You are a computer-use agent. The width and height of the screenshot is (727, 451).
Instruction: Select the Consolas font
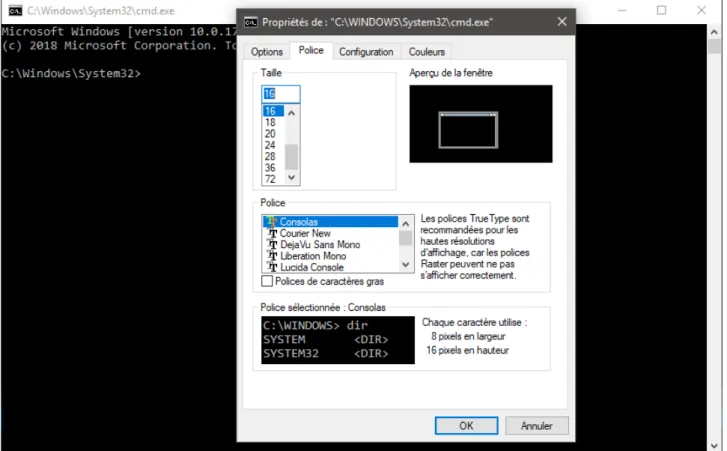pyautogui.click(x=331, y=222)
